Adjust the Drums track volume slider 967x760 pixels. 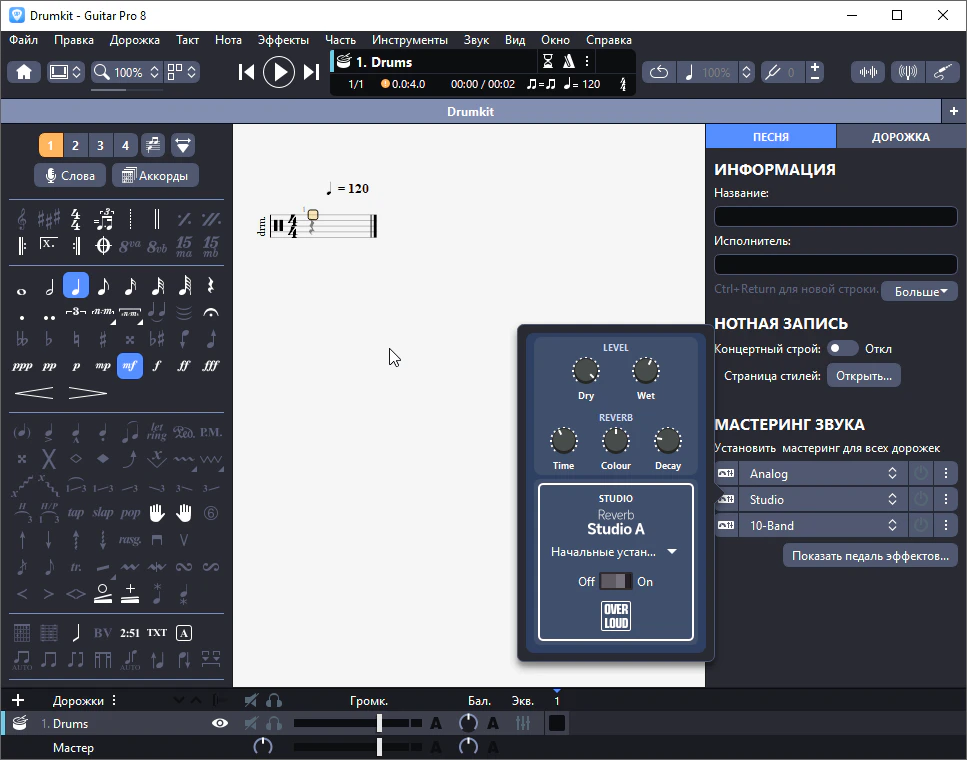pyautogui.click(x=379, y=723)
